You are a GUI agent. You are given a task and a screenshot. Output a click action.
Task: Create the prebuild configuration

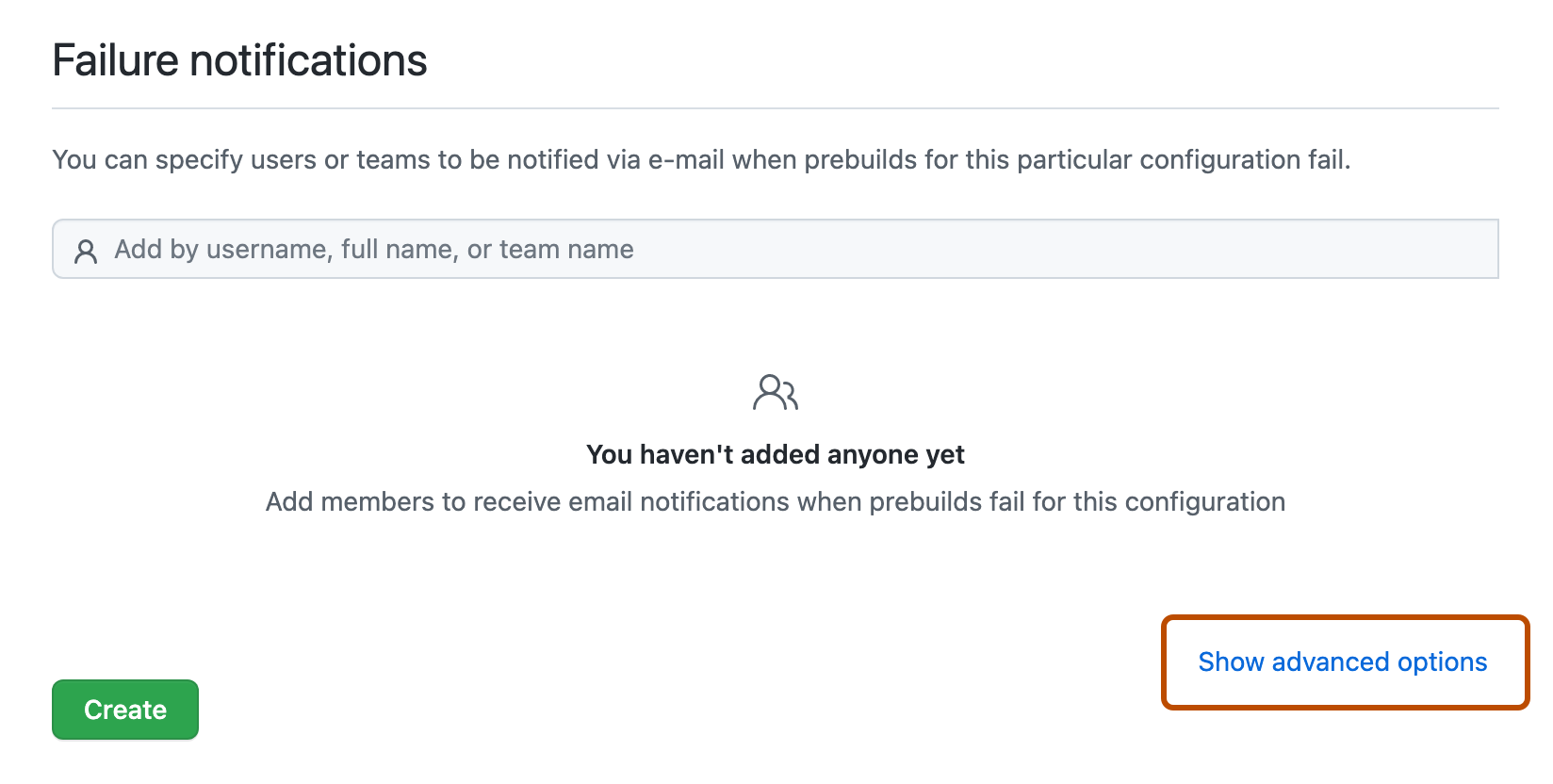[124, 709]
